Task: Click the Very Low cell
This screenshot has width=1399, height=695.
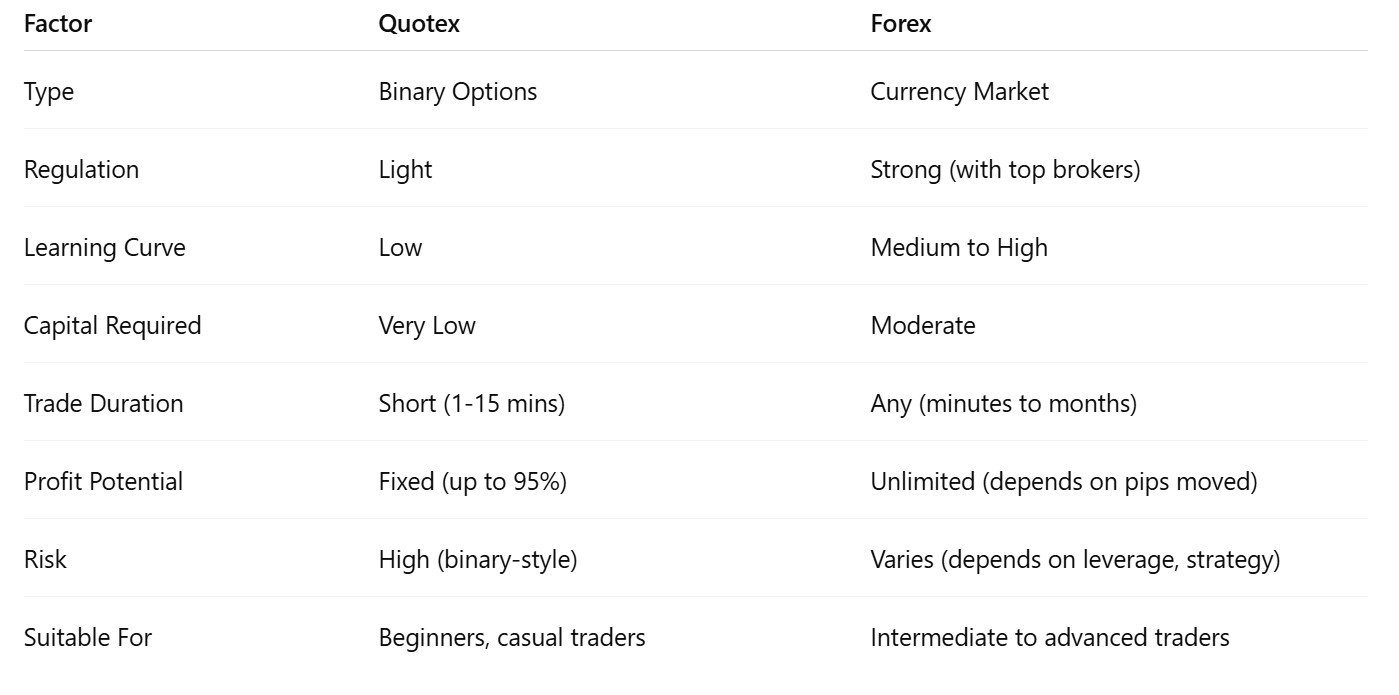Action: click(x=427, y=326)
